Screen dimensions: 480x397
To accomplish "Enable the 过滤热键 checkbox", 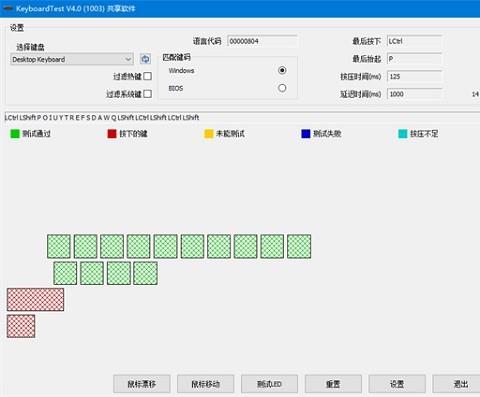I will 148,76.
